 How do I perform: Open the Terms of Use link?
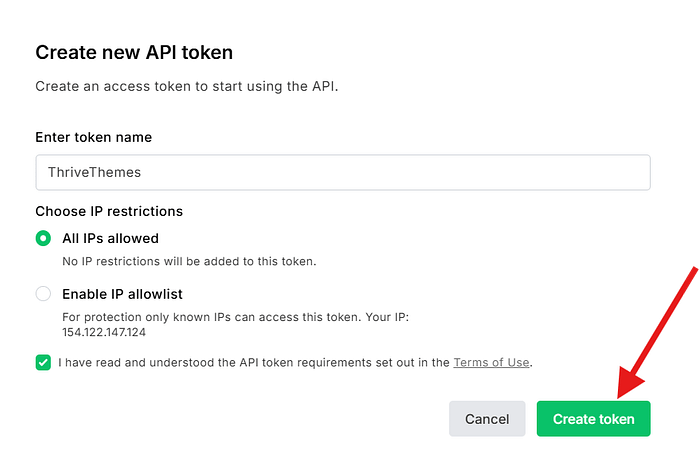[x=491, y=362]
